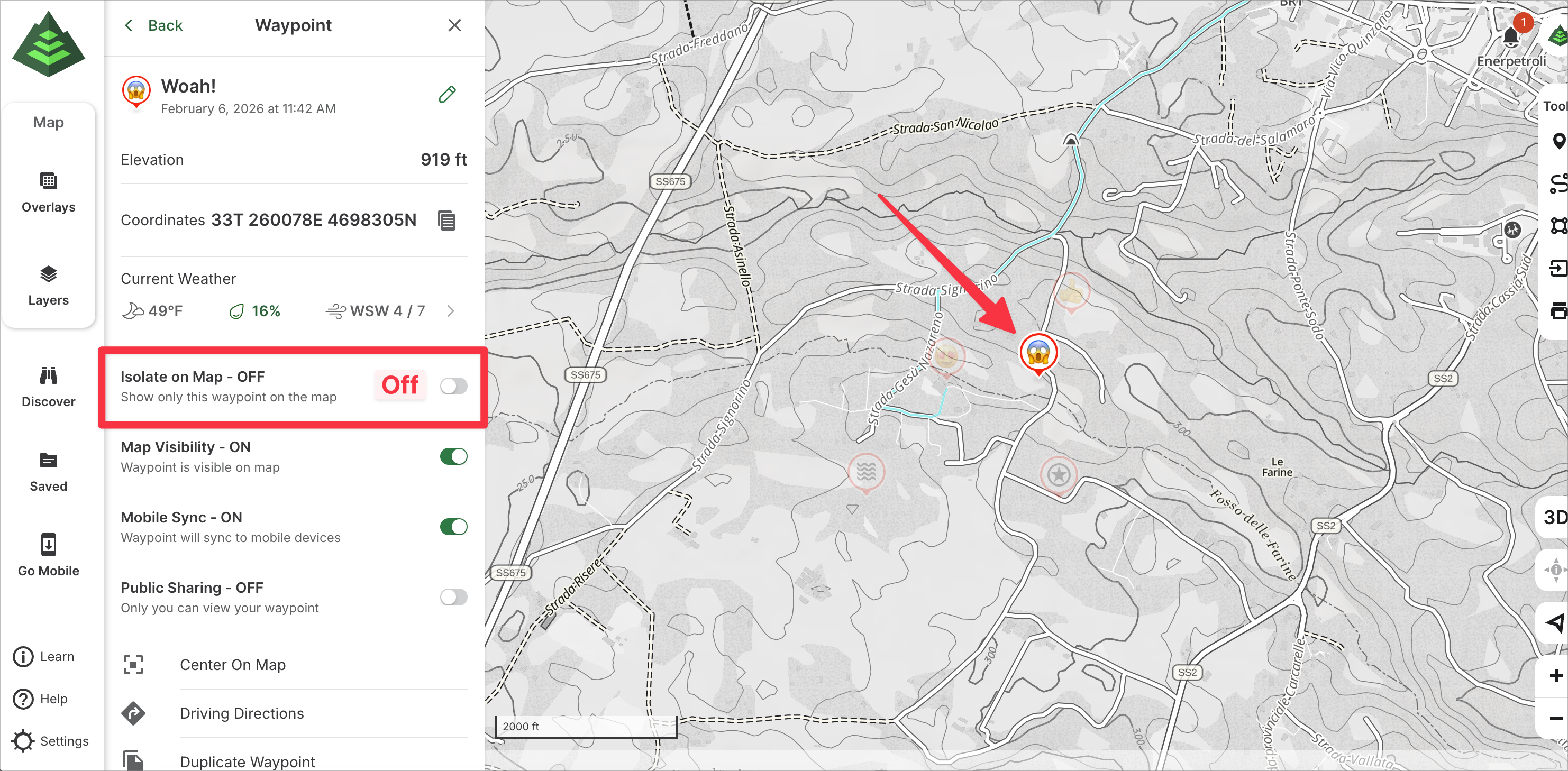The image size is (1568, 771).
Task: Zoom in with the plus button
Action: pyautogui.click(x=1555, y=675)
